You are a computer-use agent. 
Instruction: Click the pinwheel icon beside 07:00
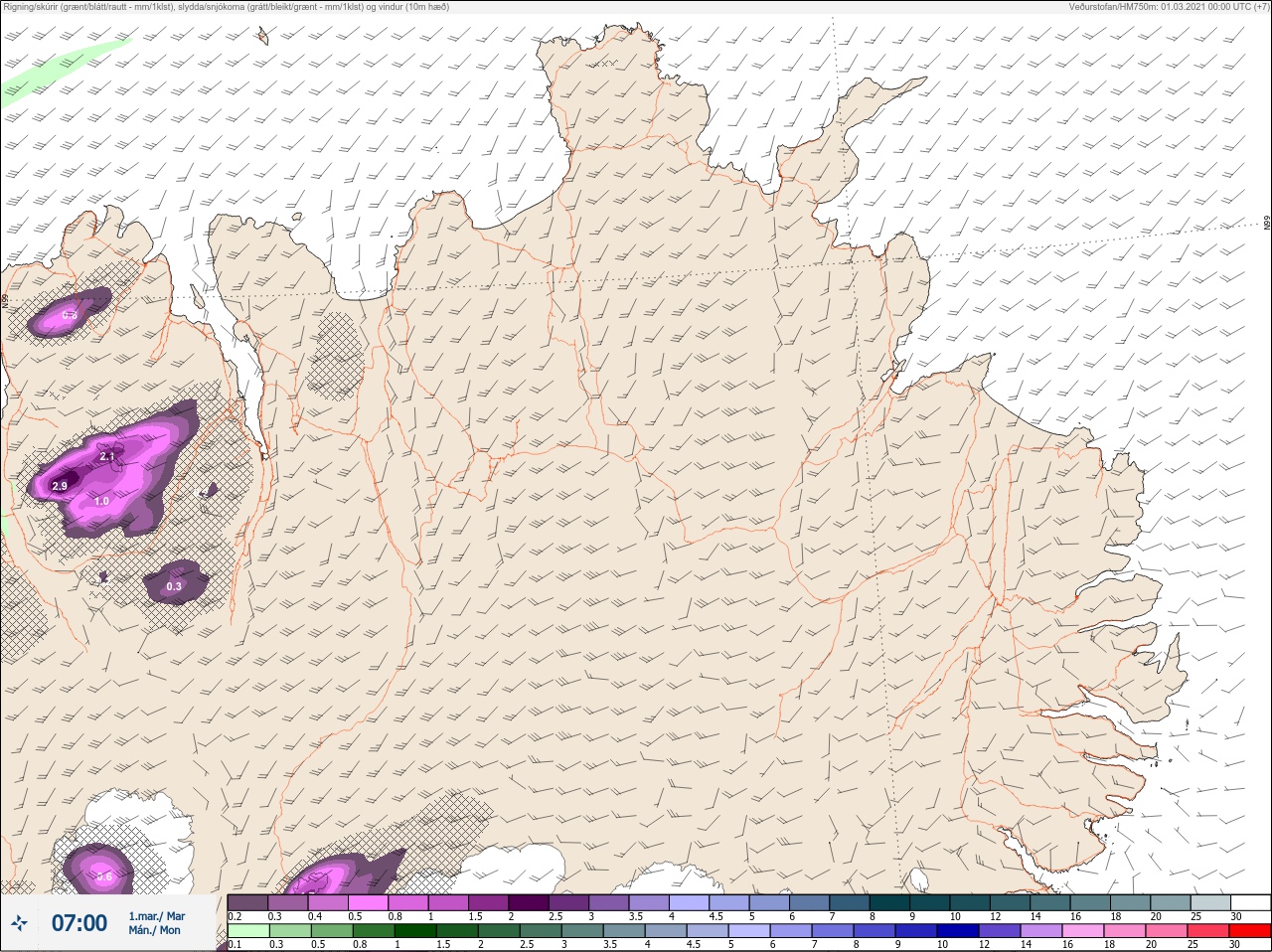point(19,923)
